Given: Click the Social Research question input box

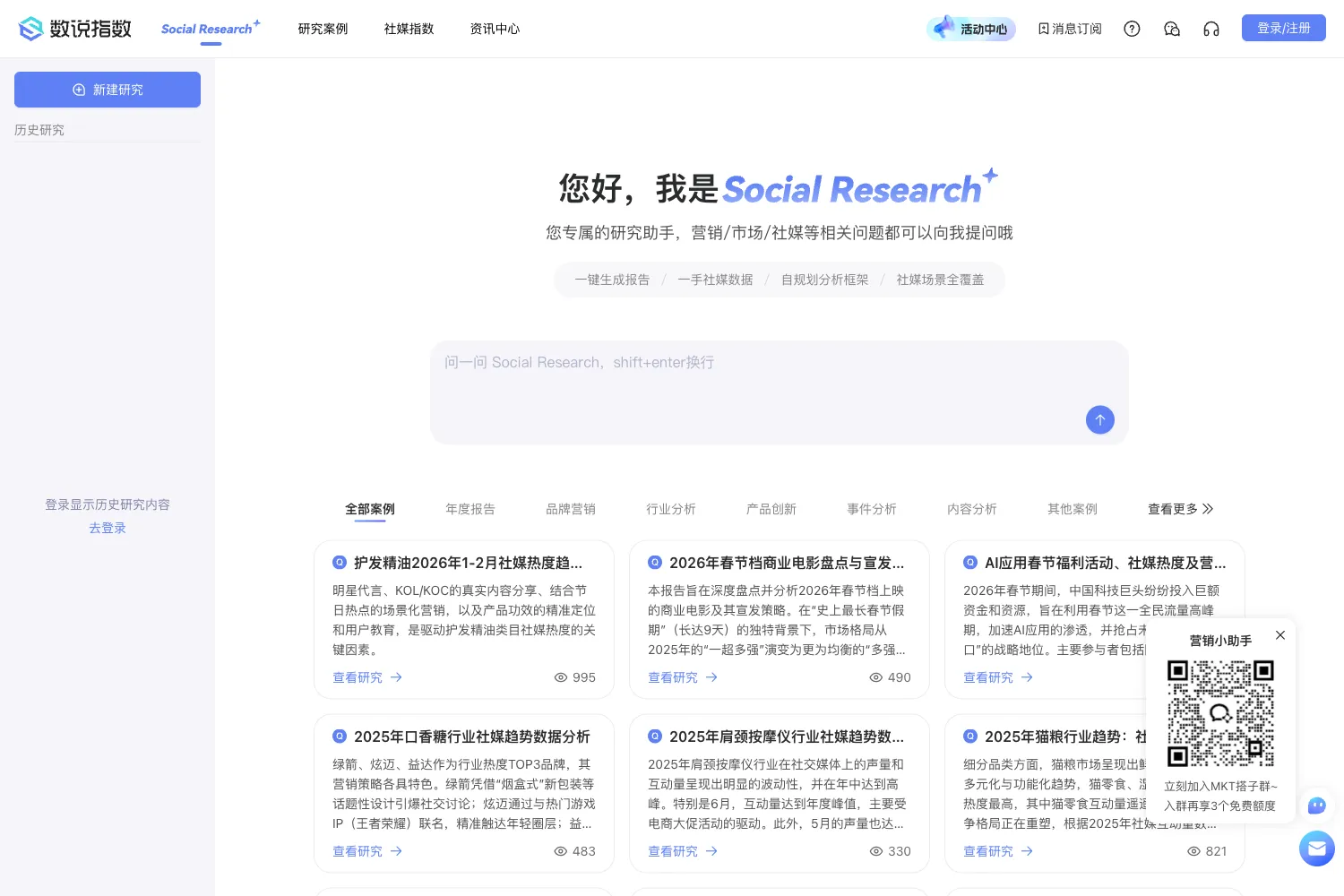Looking at the screenshot, I should [x=779, y=392].
